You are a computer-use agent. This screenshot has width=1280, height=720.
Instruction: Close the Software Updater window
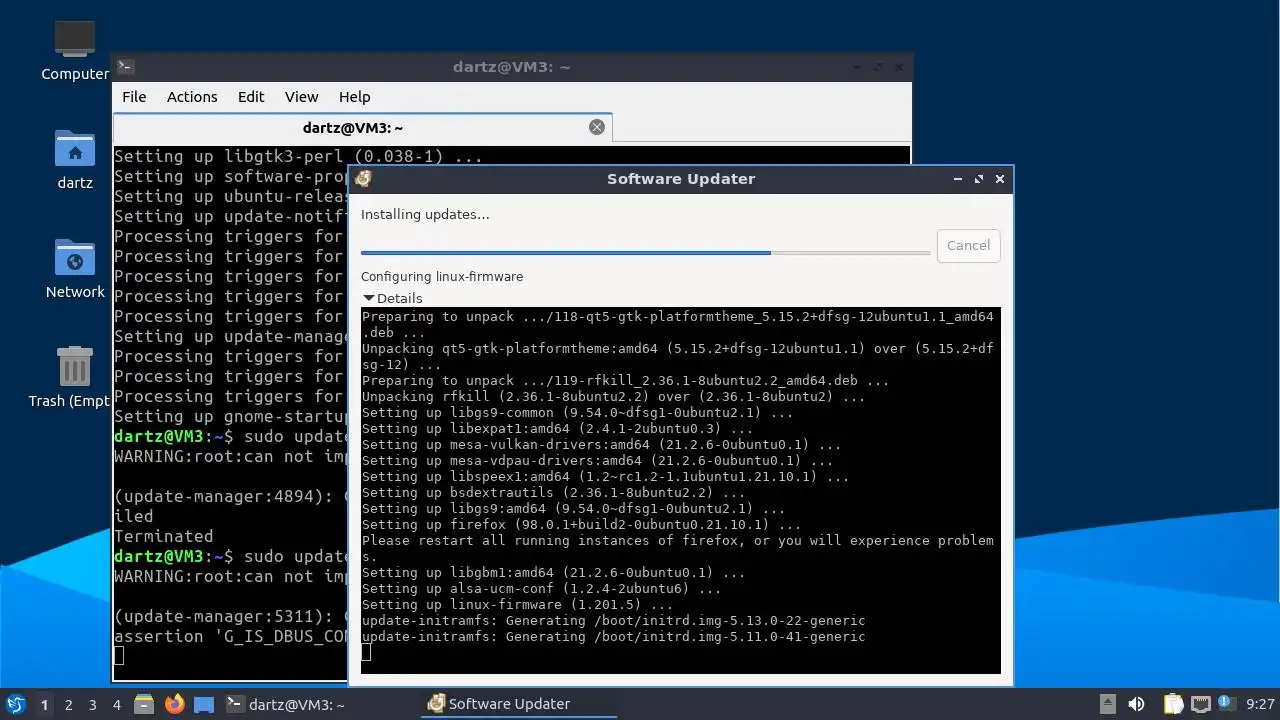pyautogui.click(x=1000, y=179)
